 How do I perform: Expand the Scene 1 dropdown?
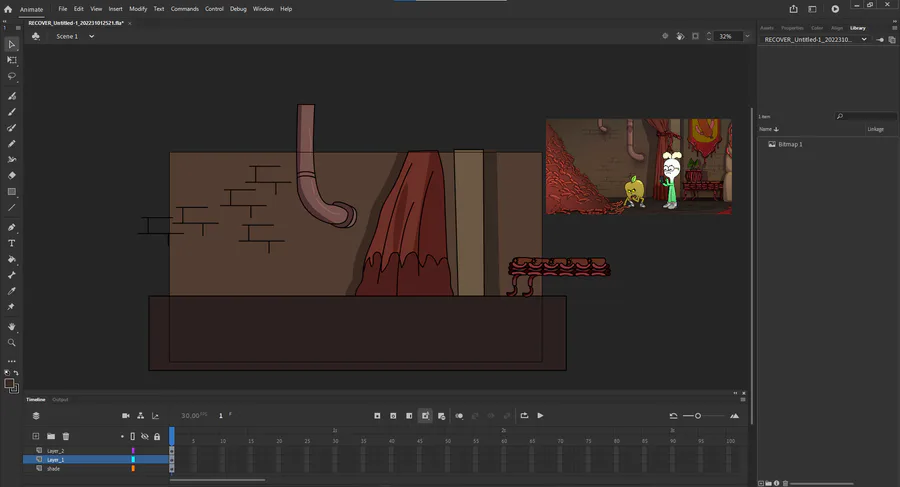91,36
